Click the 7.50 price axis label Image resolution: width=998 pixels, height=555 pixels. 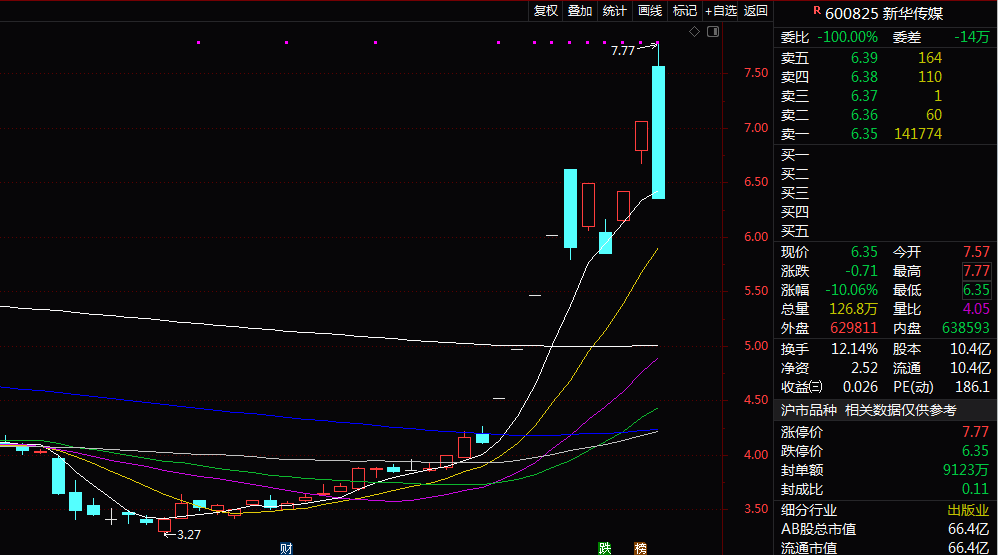pyautogui.click(x=756, y=73)
